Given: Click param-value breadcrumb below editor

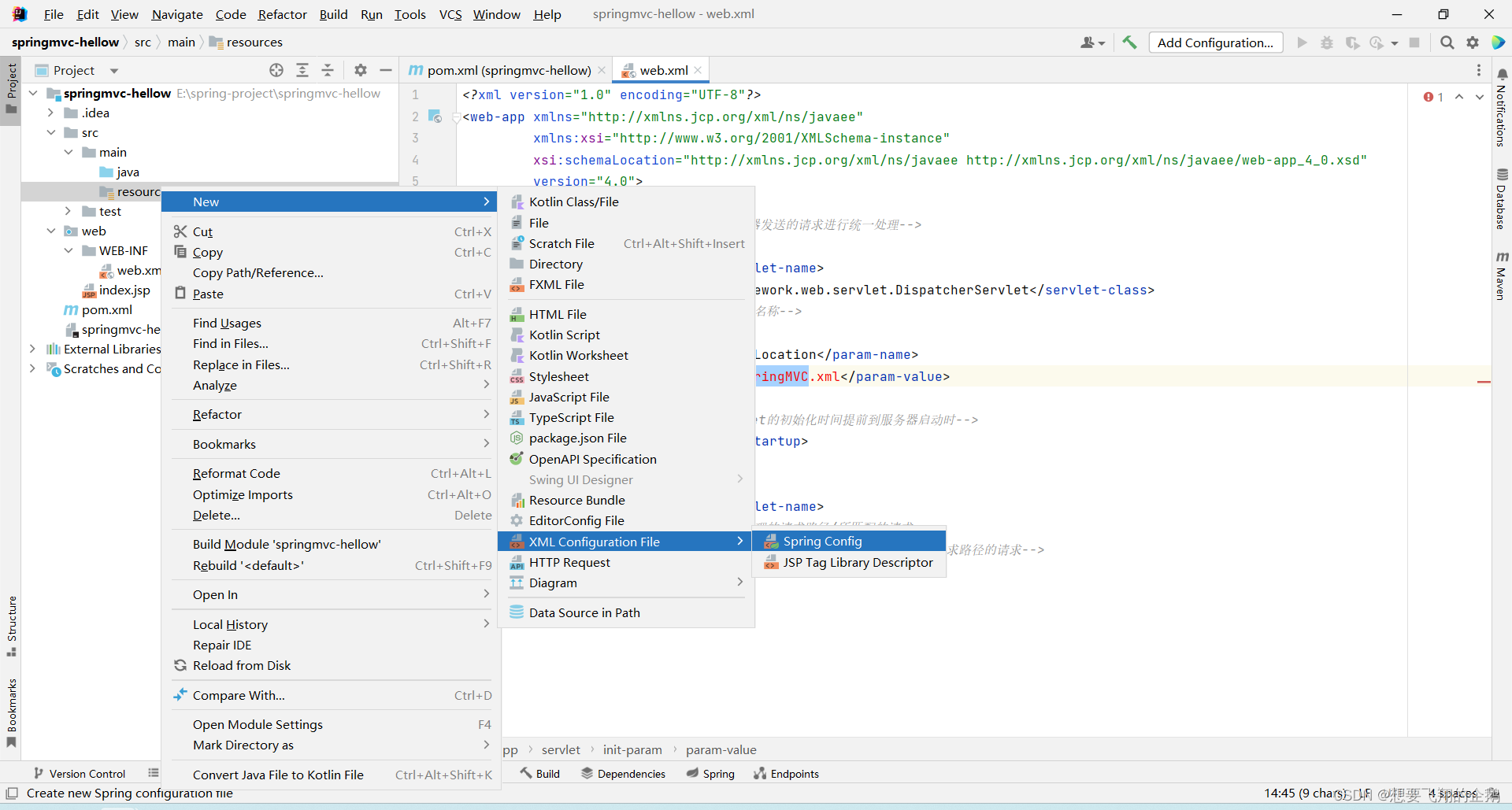Looking at the screenshot, I should tap(721, 749).
